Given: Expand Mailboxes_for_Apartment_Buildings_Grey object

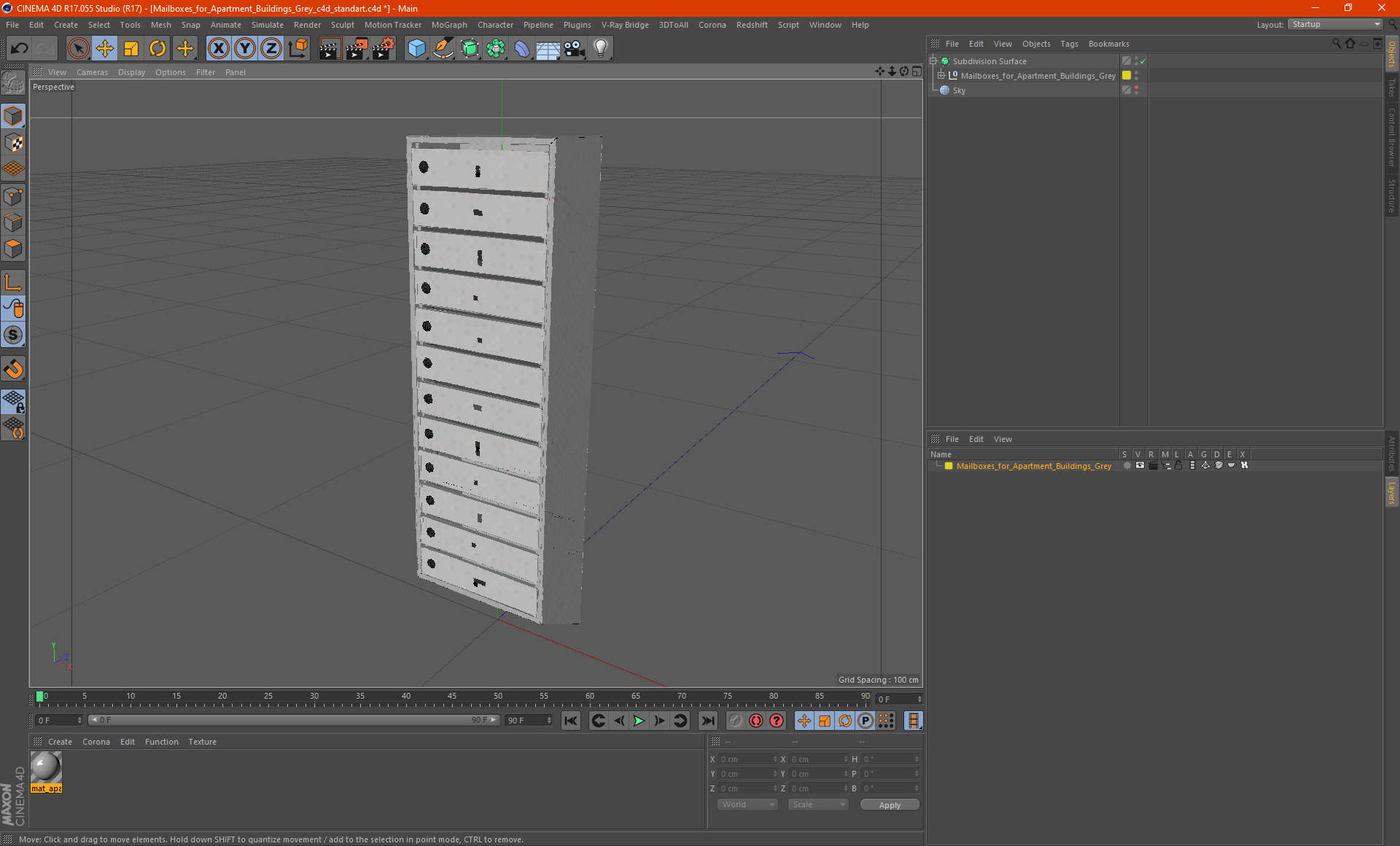Looking at the screenshot, I should 941,76.
